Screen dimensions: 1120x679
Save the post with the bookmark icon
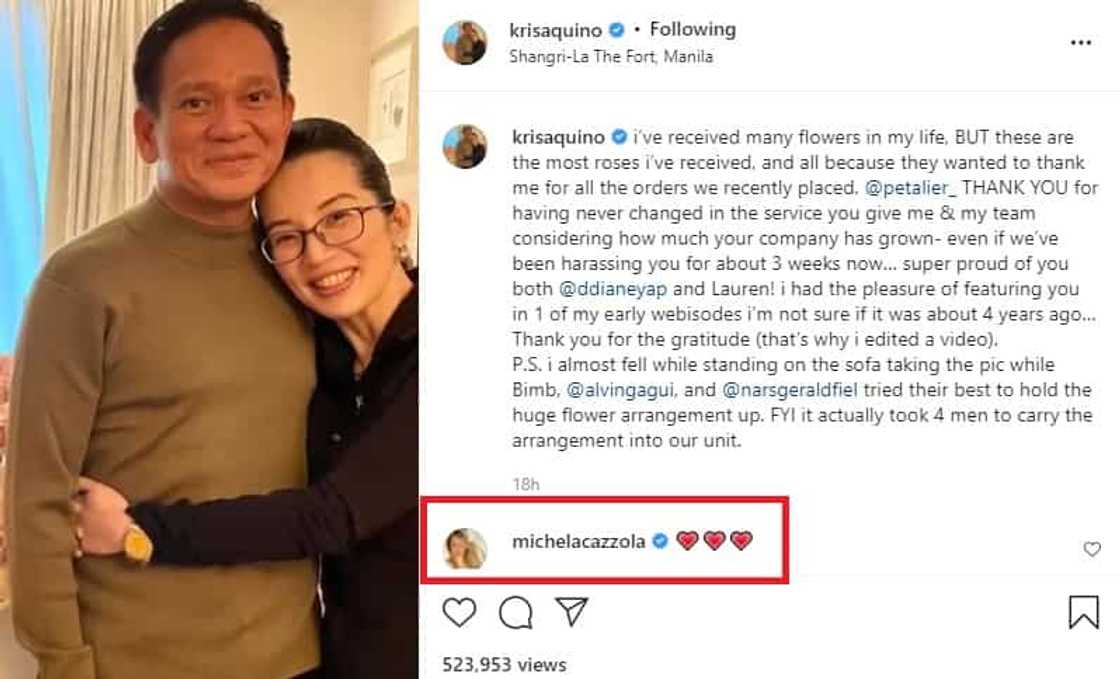click(1083, 611)
